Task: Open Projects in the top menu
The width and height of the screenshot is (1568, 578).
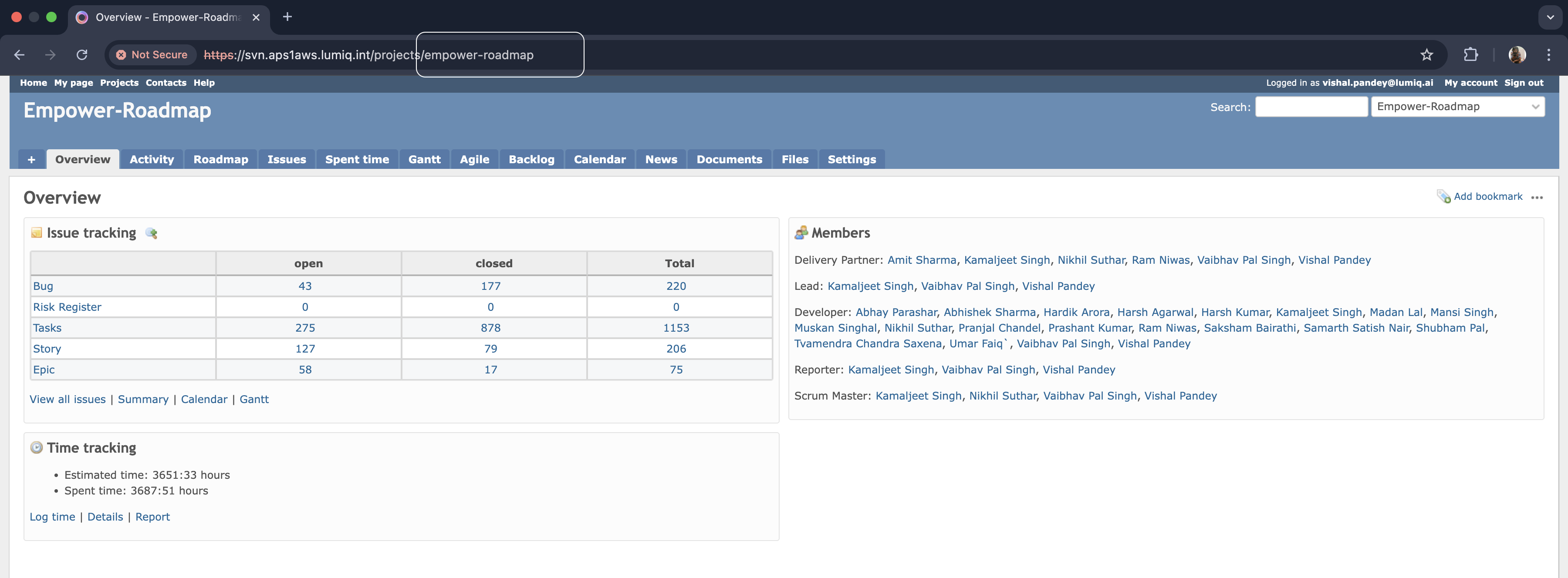Action: pyautogui.click(x=119, y=83)
